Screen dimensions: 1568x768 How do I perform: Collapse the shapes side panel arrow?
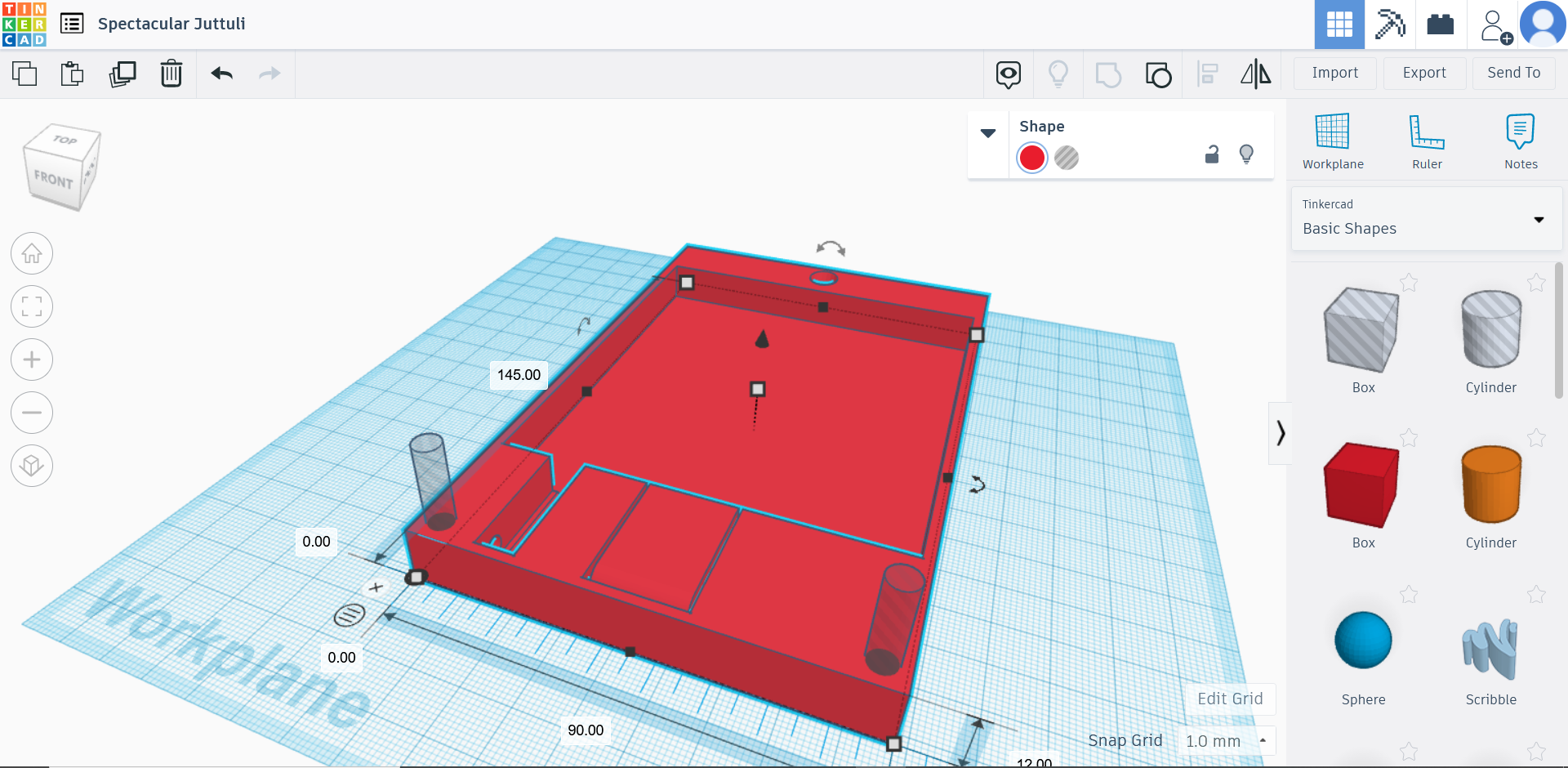(x=1280, y=433)
